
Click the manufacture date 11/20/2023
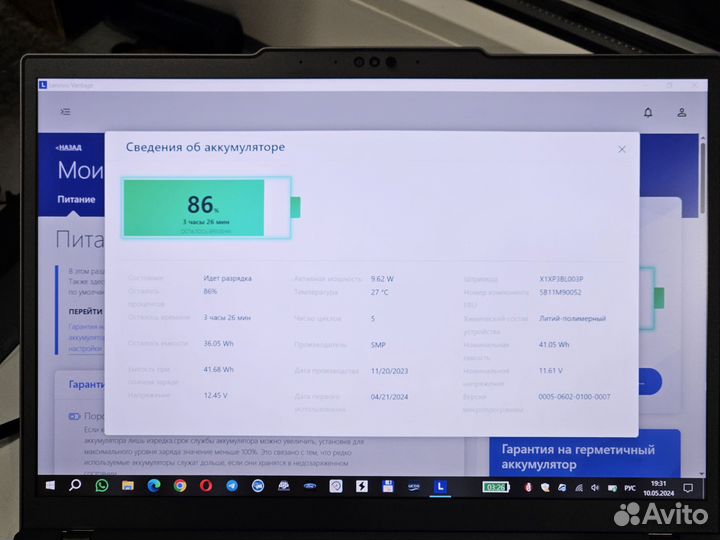pyautogui.click(x=389, y=371)
